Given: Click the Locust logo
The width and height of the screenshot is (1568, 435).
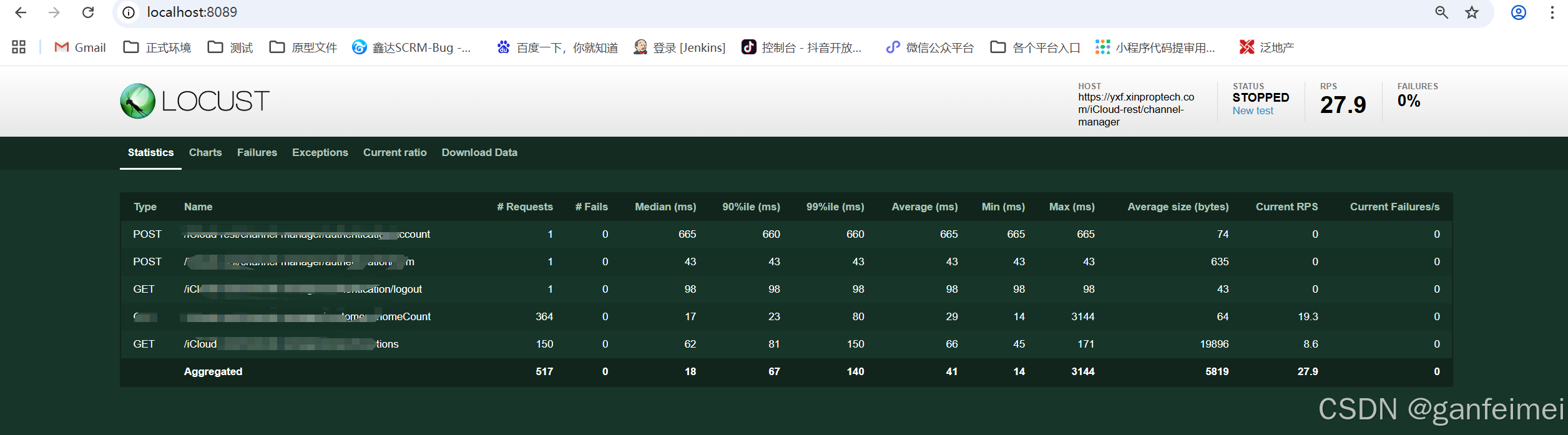Looking at the screenshot, I should coord(195,101).
